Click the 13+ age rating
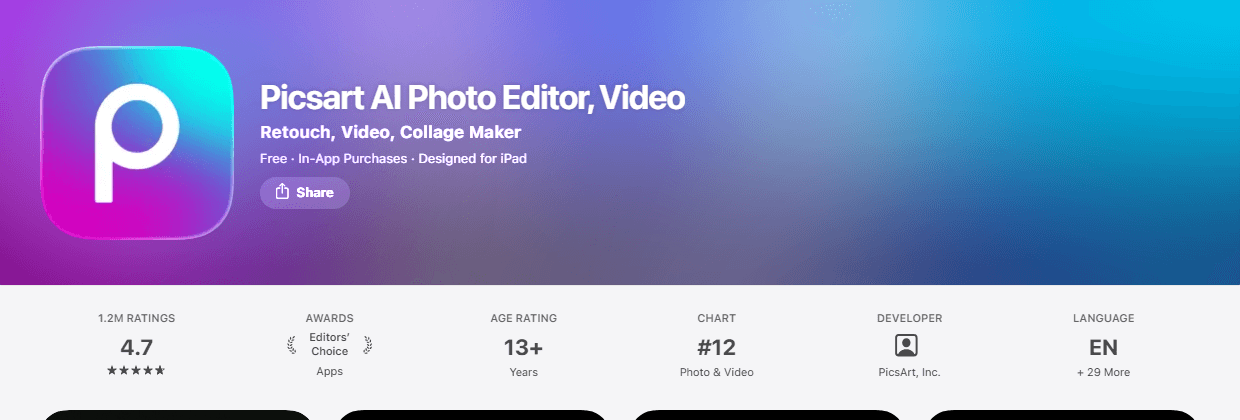This screenshot has width=1240, height=420. (x=523, y=348)
